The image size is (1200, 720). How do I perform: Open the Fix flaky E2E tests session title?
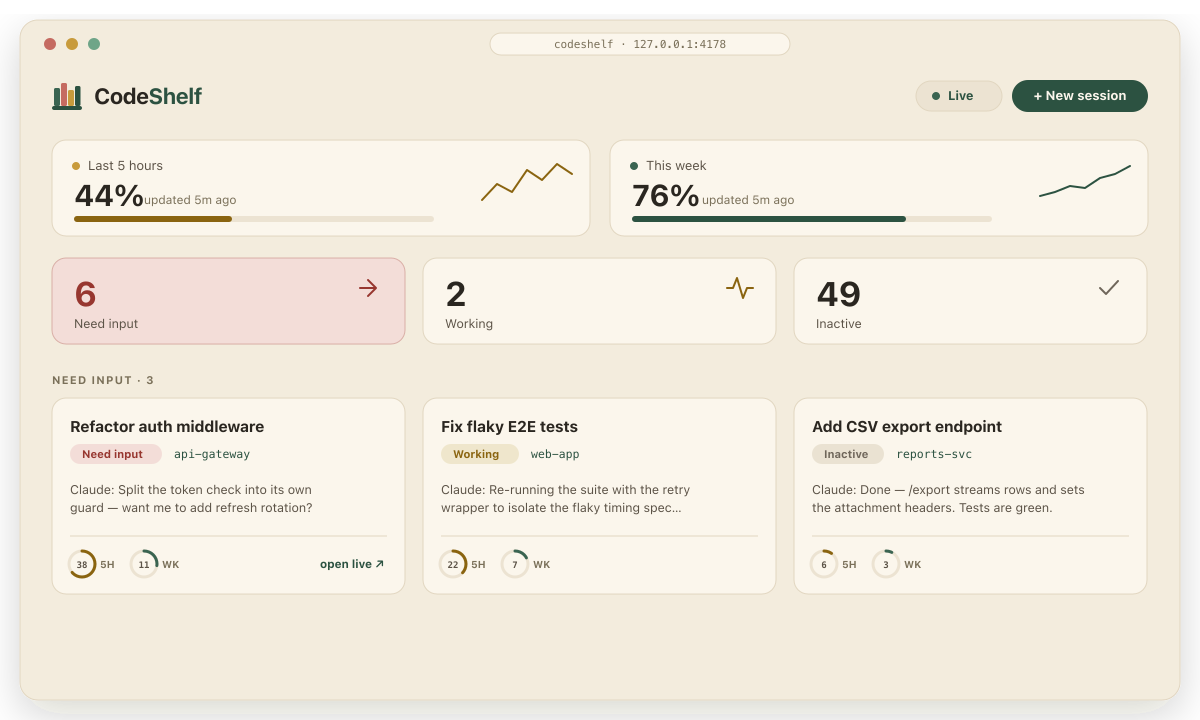coord(510,427)
